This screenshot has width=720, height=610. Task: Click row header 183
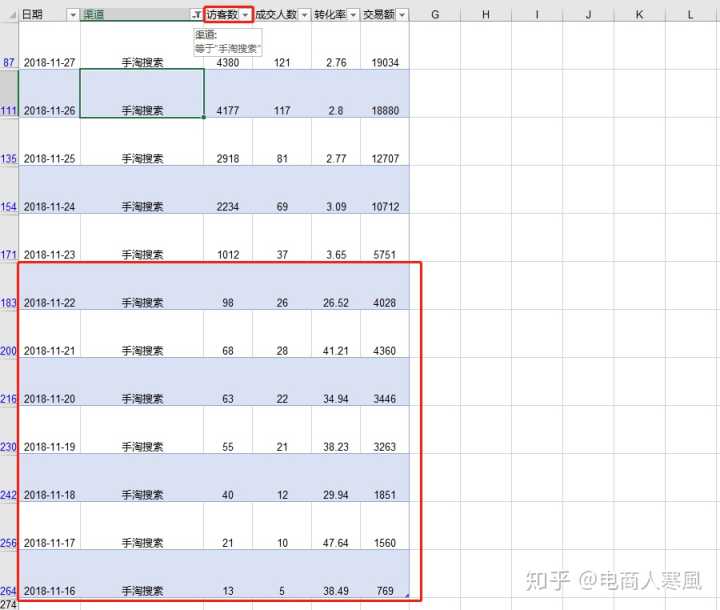pyautogui.click(x=9, y=303)
